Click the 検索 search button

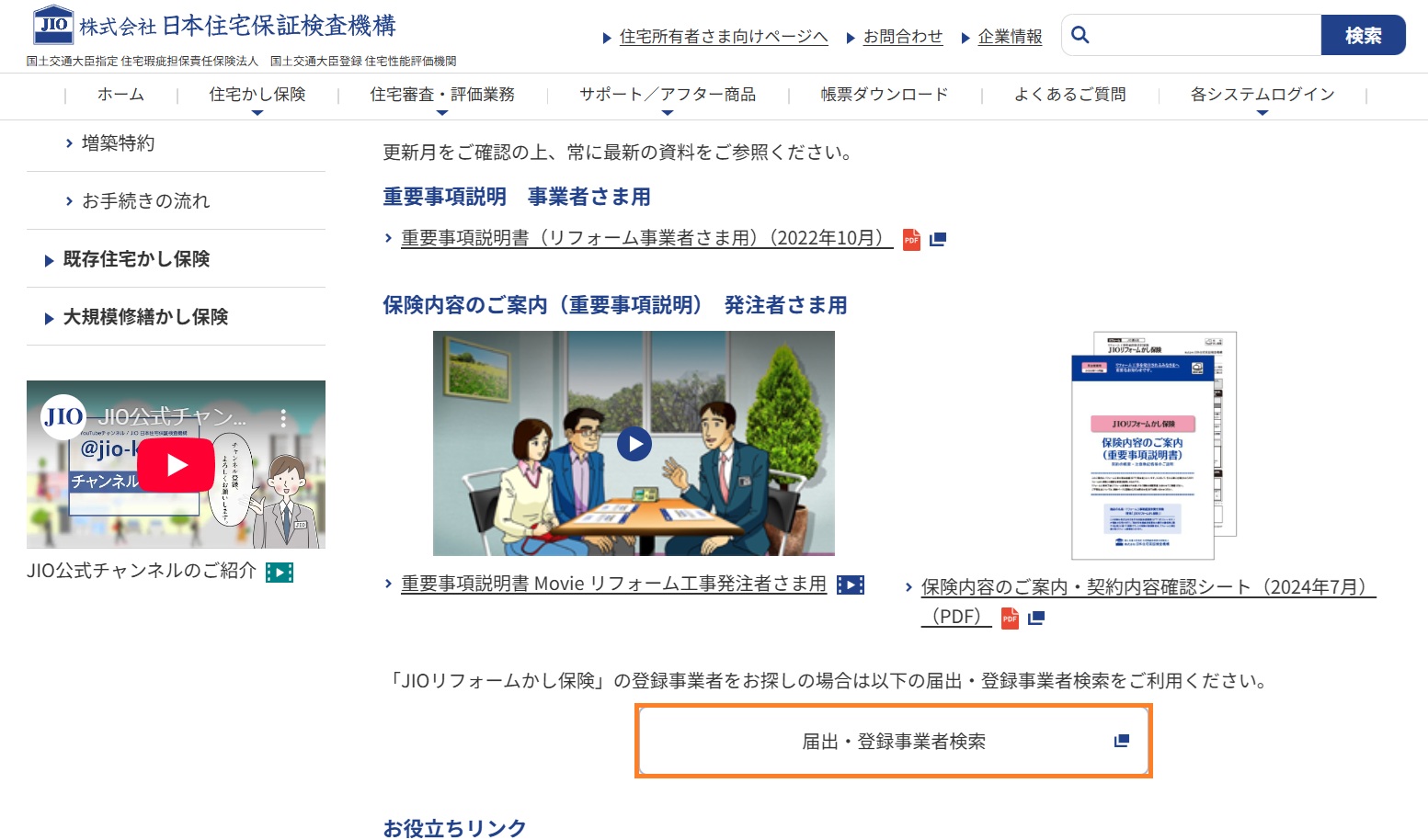1363,35
